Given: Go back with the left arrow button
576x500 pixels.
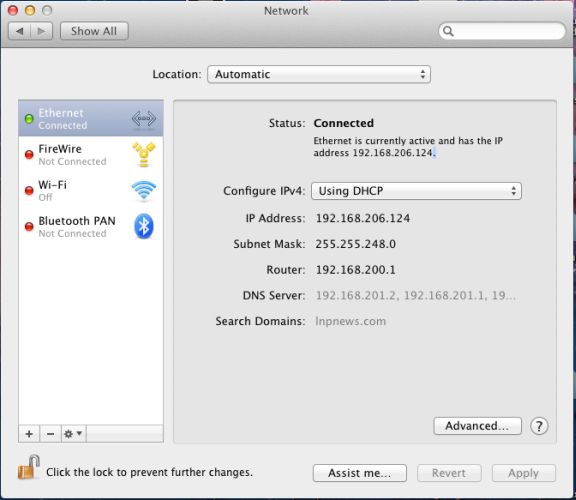Looking at the screenshot, I should pos(20,31).
